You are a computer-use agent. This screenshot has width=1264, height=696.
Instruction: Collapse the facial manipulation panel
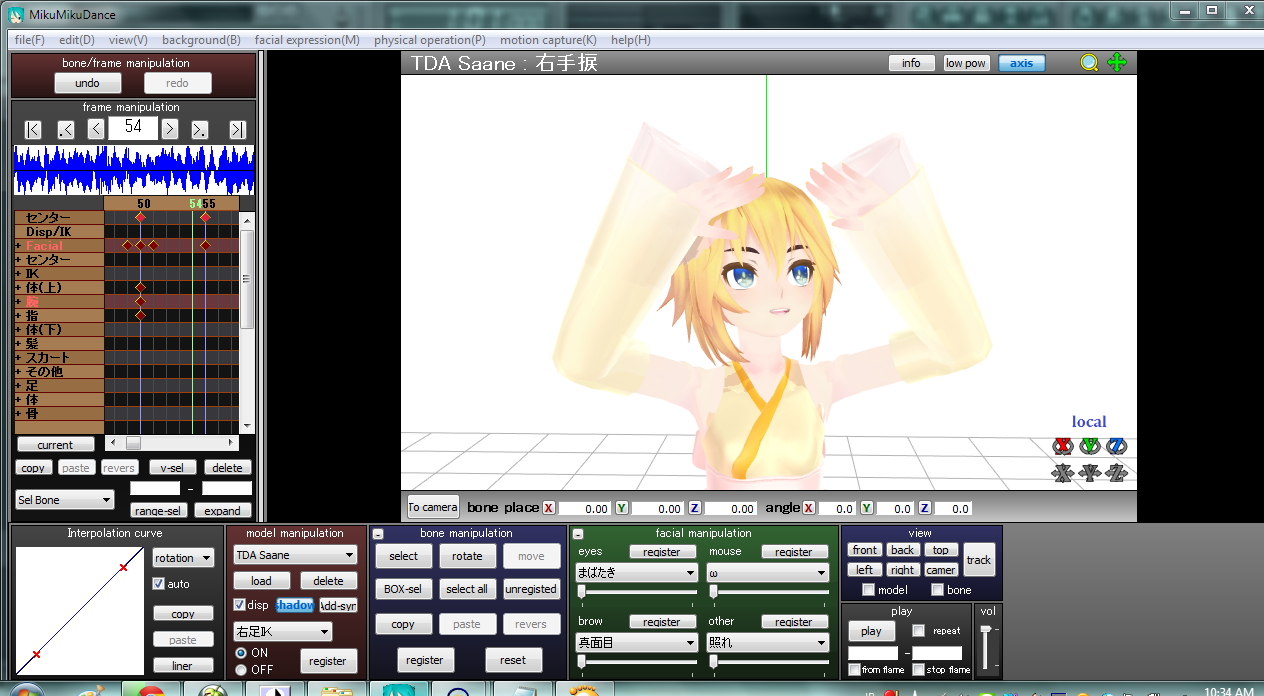click(x=578, y=534)
